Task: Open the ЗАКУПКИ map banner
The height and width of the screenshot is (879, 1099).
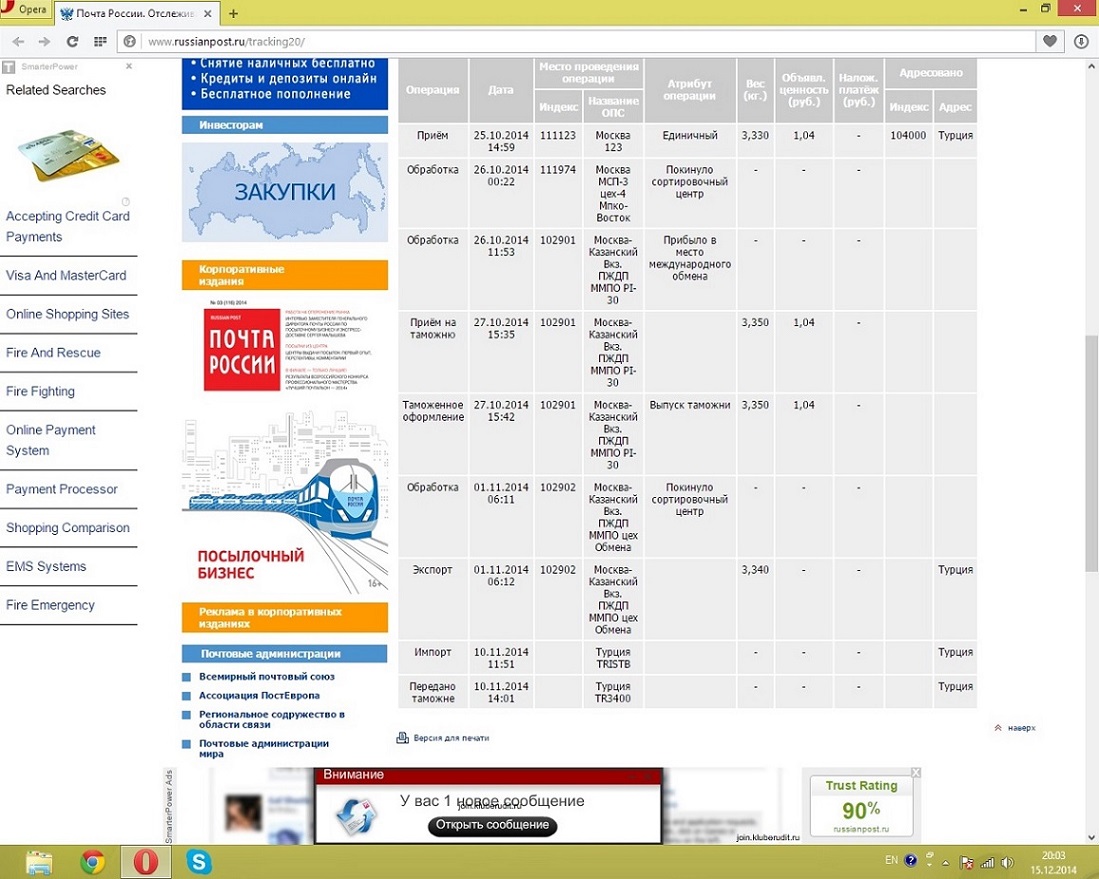Action: pos(285,192)
